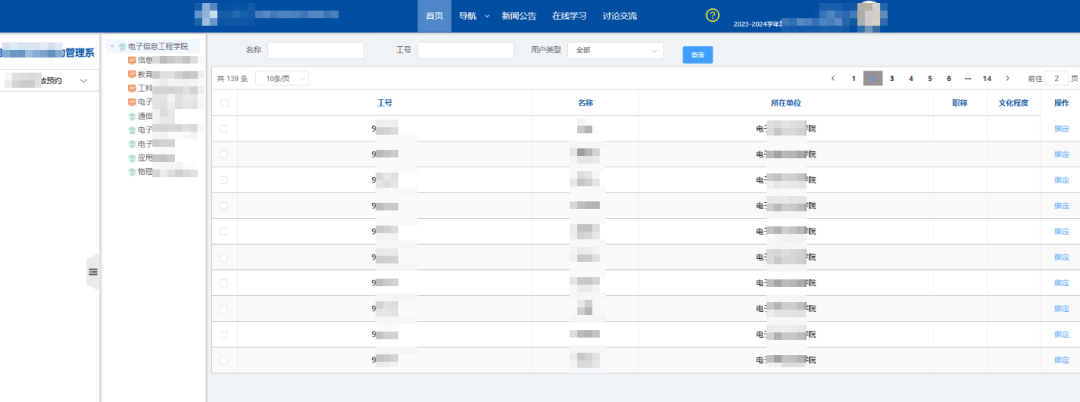Open the 用户类型 dropdown showing 全部
The height and width of the screenshot is (402, 1080).
[615, 50]
